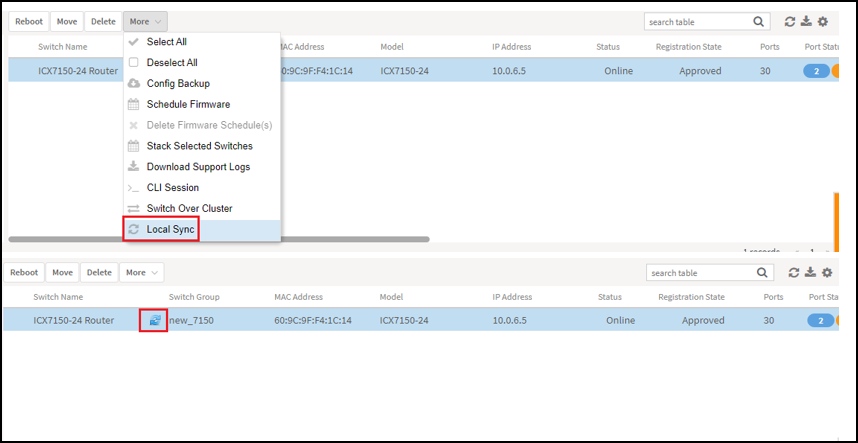858x443 pixels.
Task: Open lower table settings gear
Action: (x=827, y=272)
